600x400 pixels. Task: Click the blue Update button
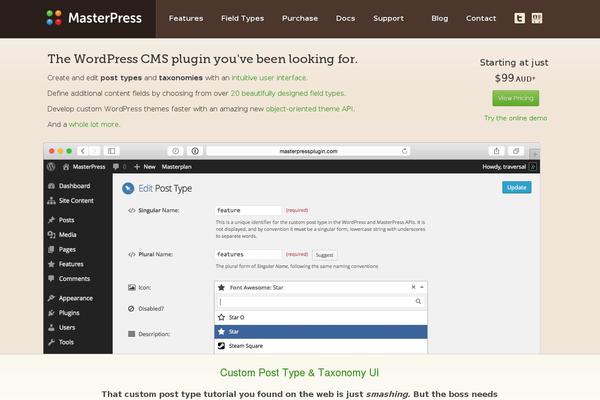click(x=517, y=188)
